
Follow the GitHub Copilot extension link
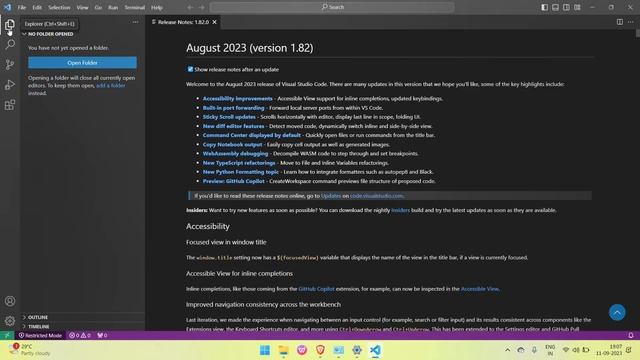click(316, 289)
